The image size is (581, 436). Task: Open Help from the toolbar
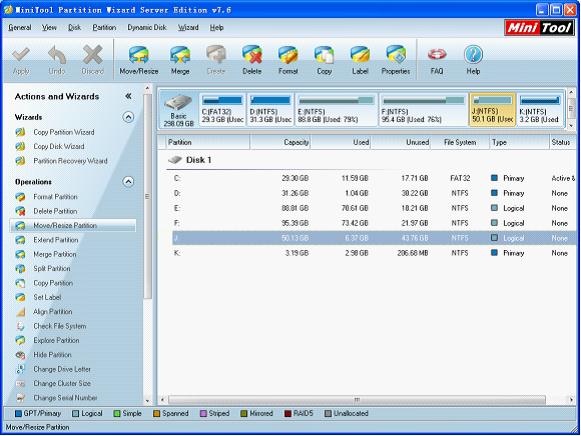point(473,61)
